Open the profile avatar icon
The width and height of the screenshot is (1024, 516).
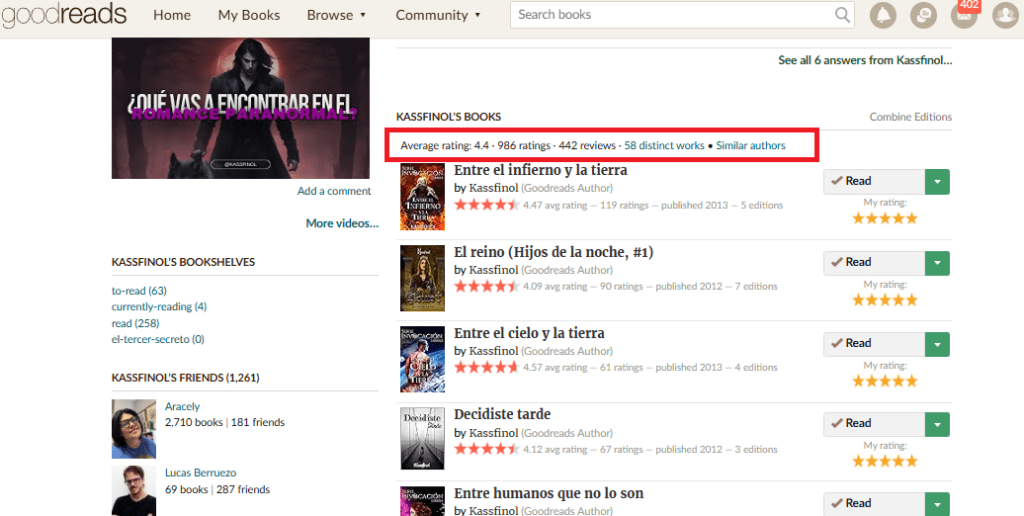[1004, 15]
